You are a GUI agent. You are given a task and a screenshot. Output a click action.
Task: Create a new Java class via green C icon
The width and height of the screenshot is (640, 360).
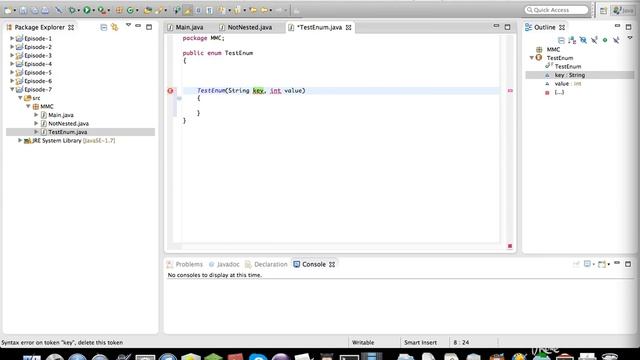click(x=130, y=10)
